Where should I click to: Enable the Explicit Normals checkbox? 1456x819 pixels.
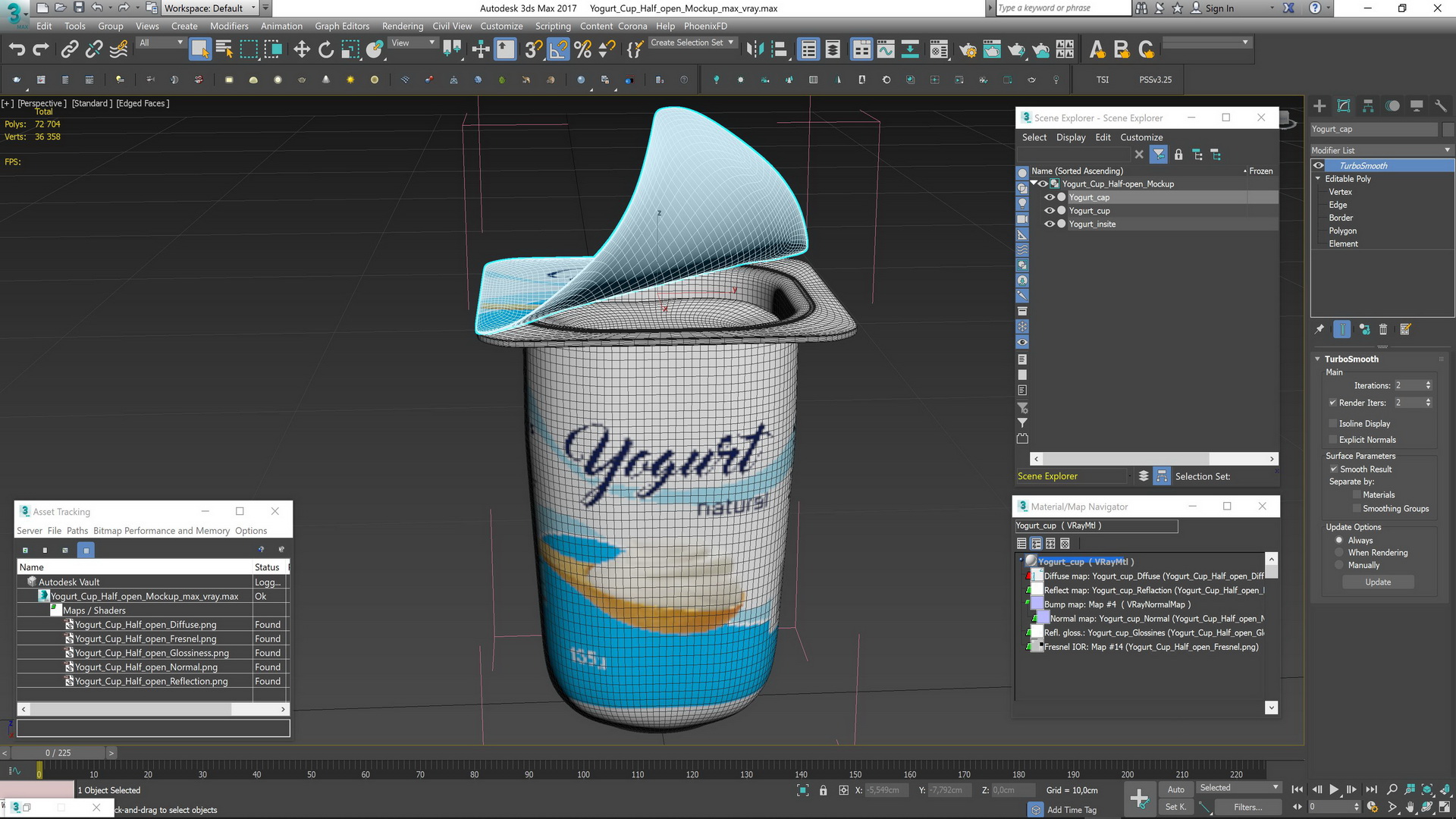(1332, 440)
